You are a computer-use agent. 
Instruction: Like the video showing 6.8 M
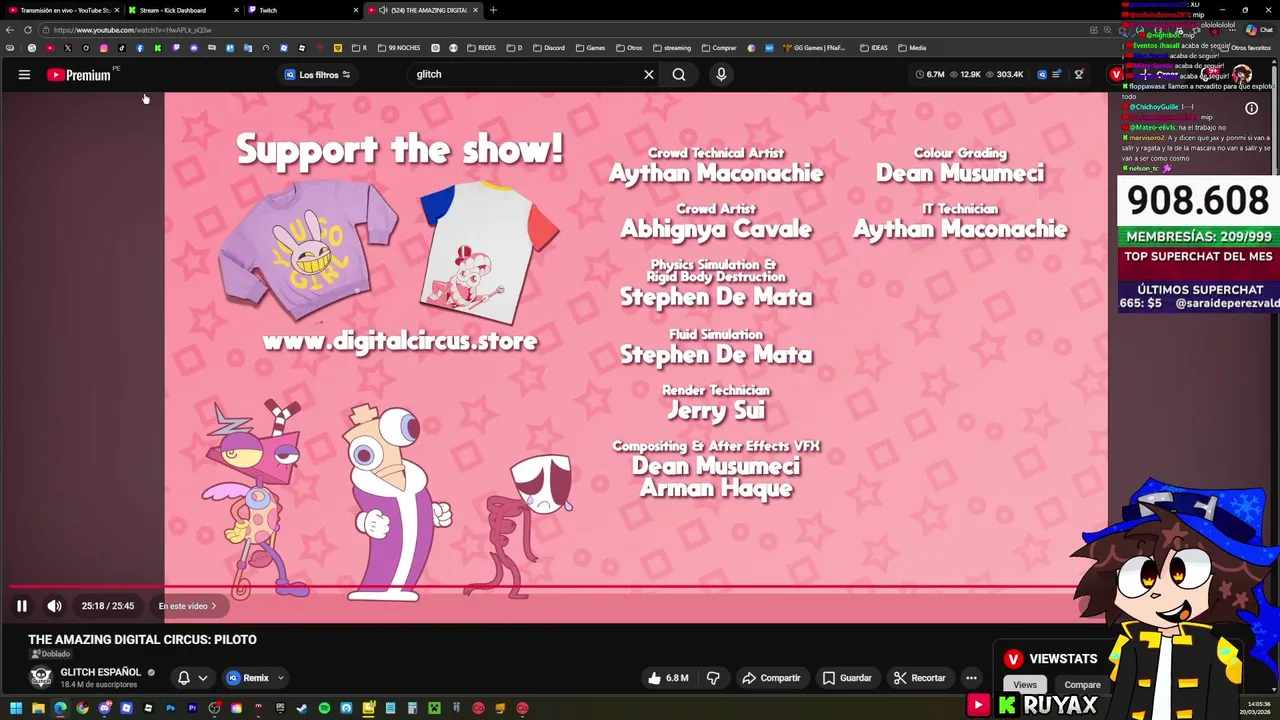pos(668,678)
